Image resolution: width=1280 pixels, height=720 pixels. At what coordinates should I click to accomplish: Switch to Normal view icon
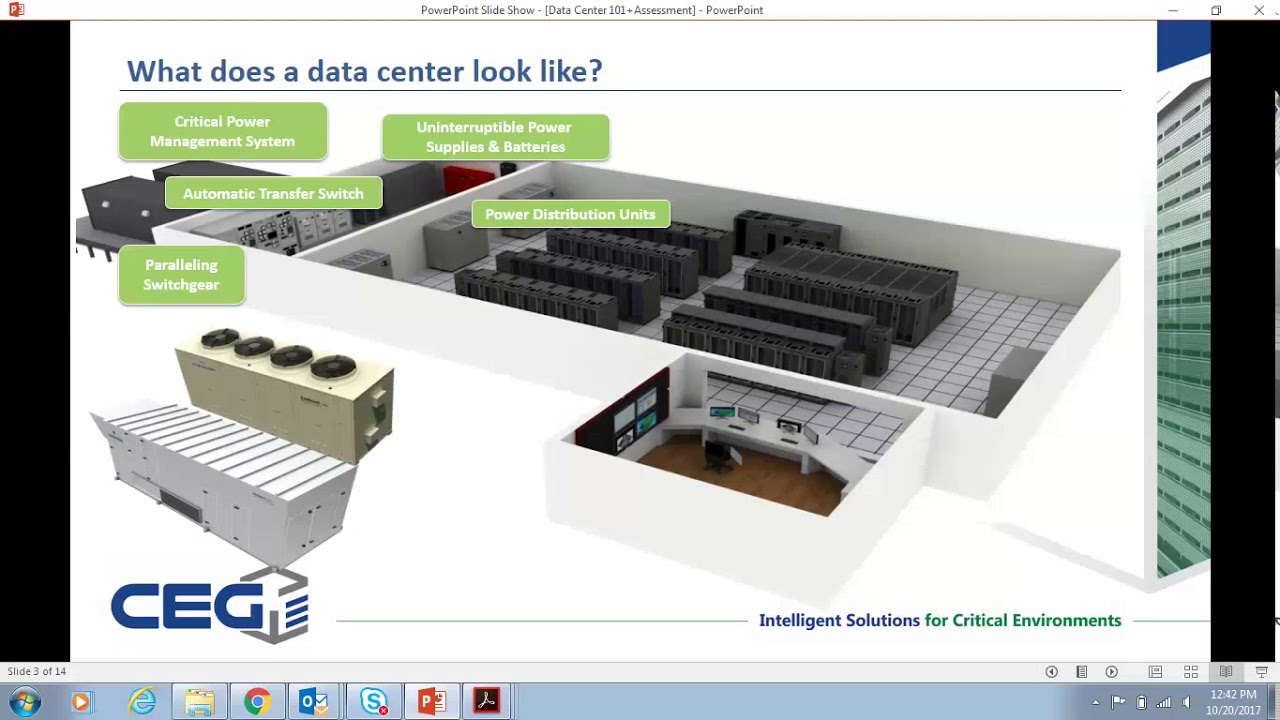(x=1155, y=672)
